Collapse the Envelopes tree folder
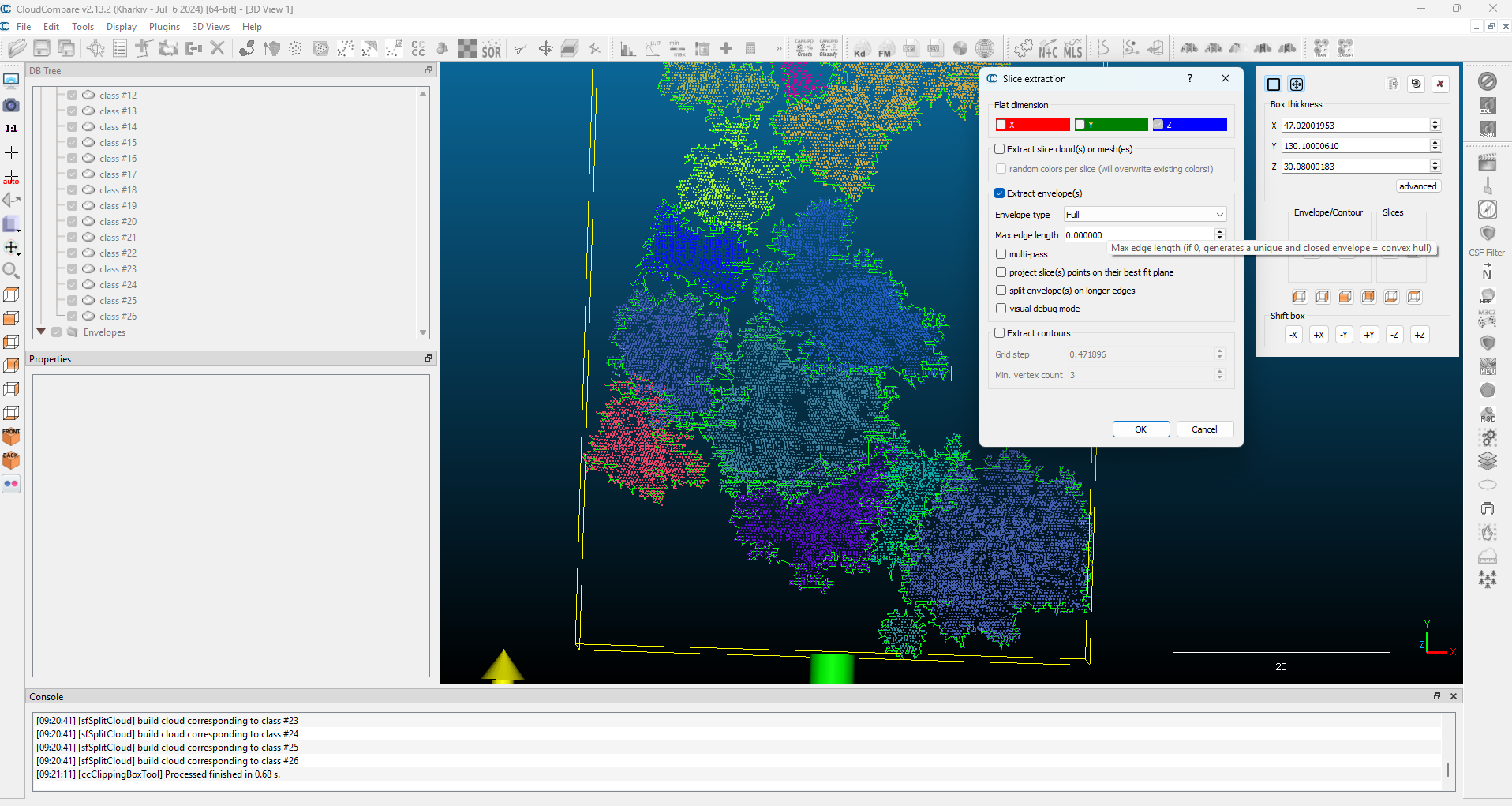1512x806 pixels. [x=41, y=332]
